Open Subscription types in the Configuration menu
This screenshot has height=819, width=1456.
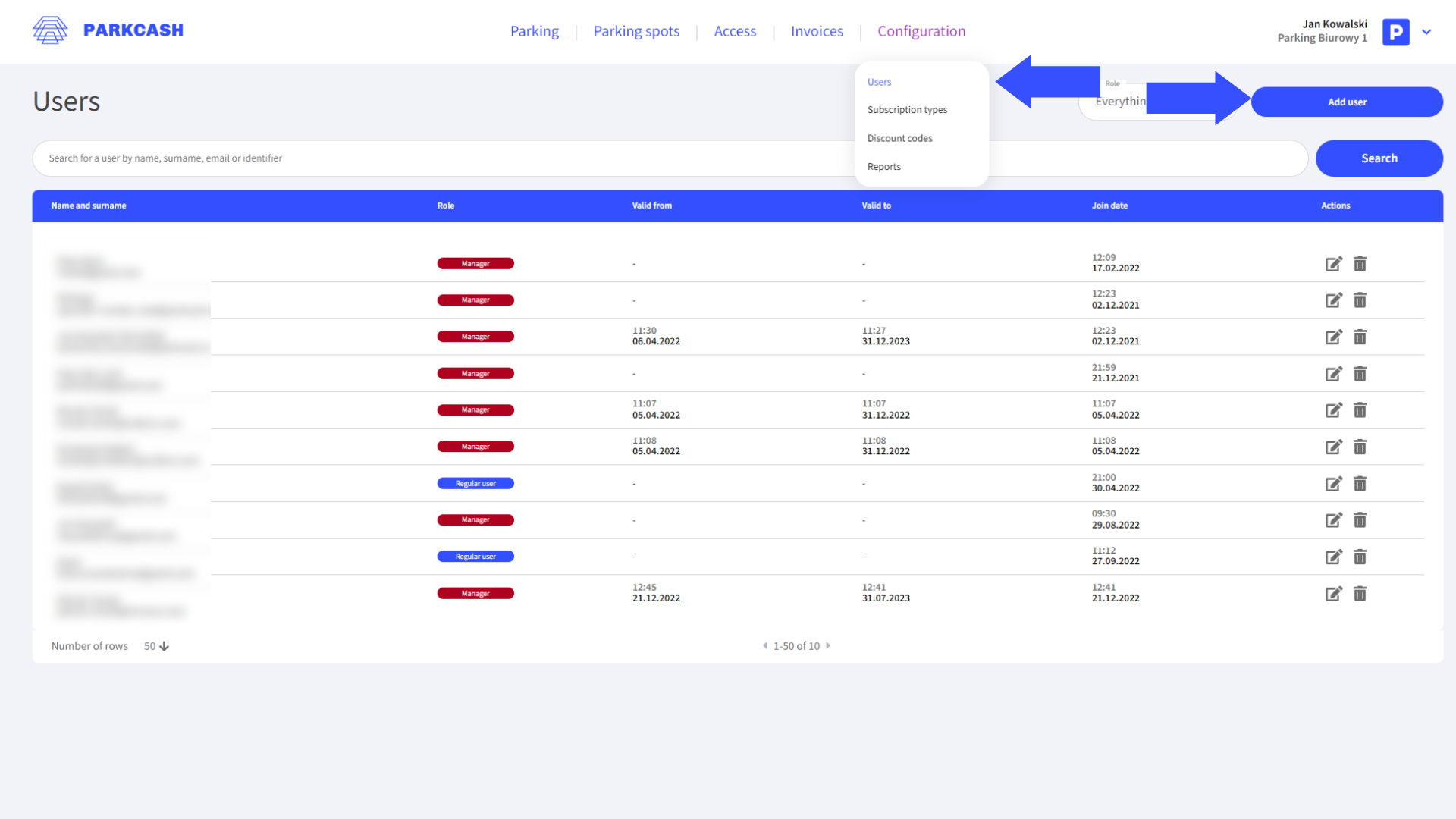(x=907, y=109)
